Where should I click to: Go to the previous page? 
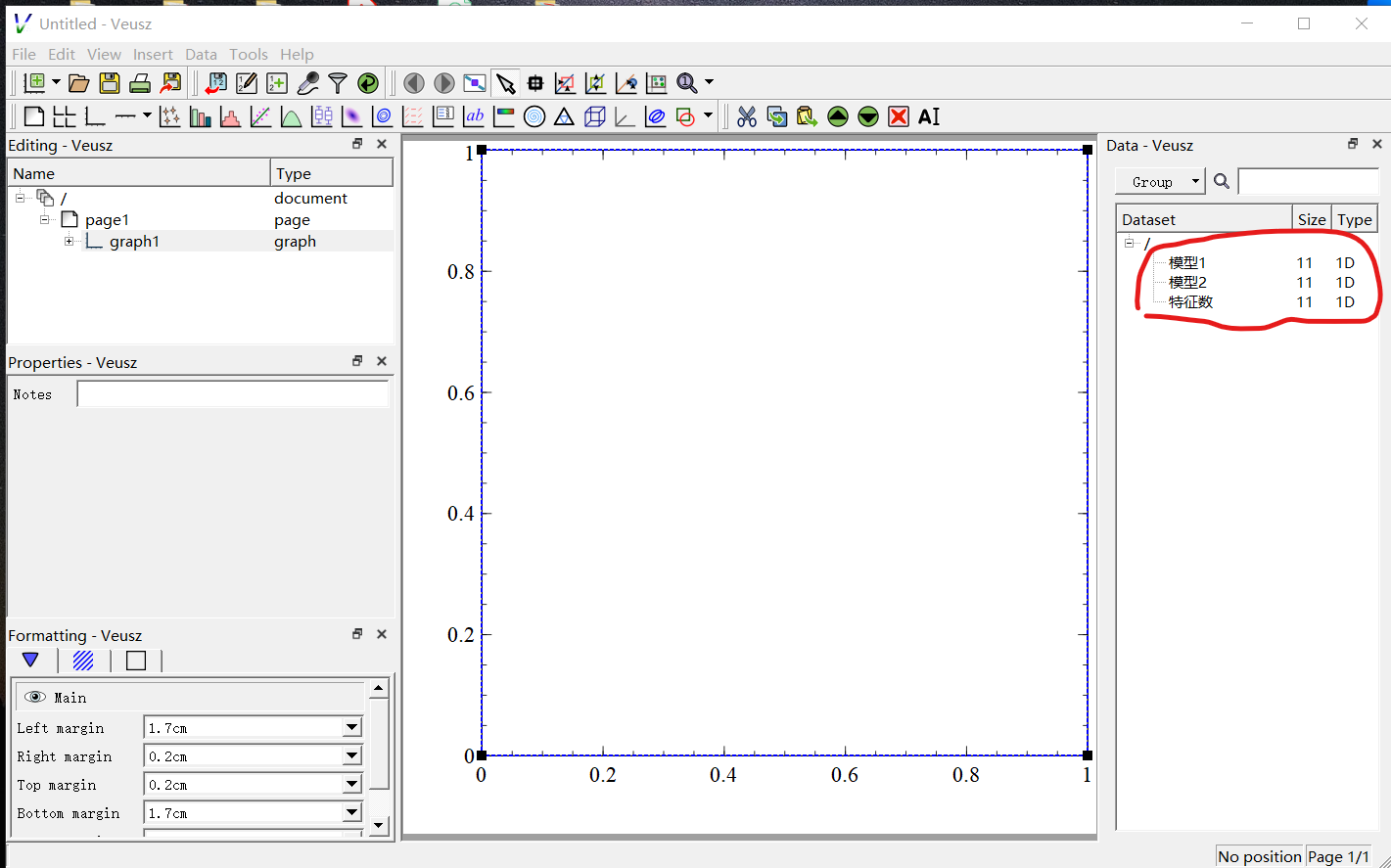[x=414, y=83]
